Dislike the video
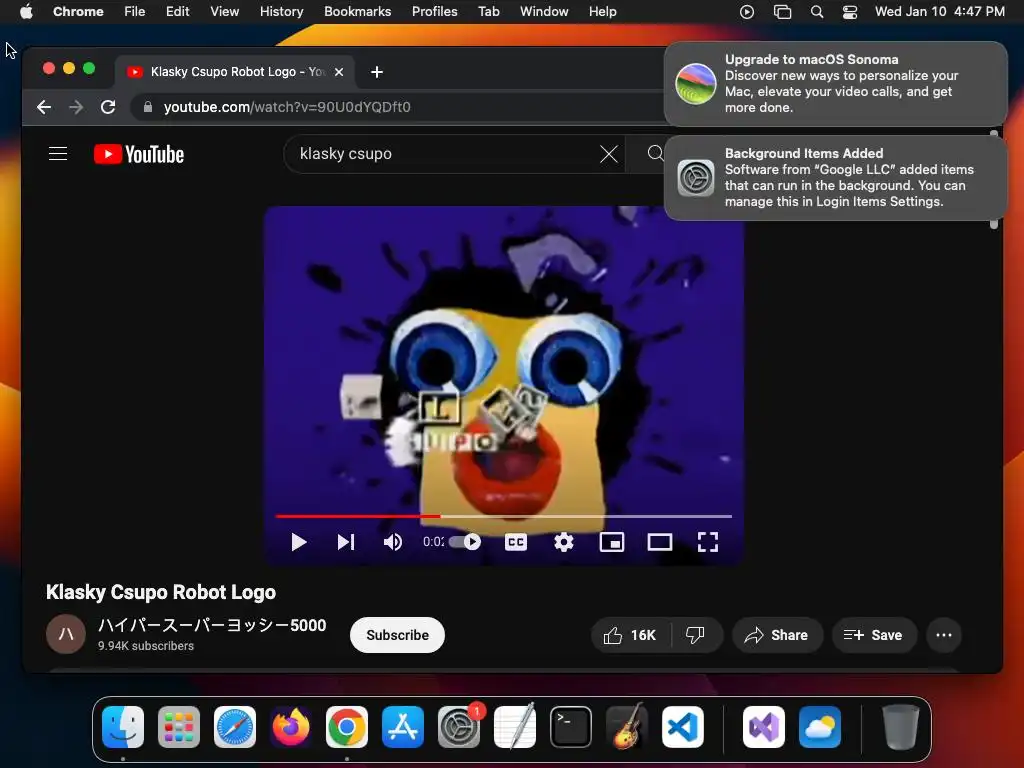The image size is (1024, 768). pos(696,635)
